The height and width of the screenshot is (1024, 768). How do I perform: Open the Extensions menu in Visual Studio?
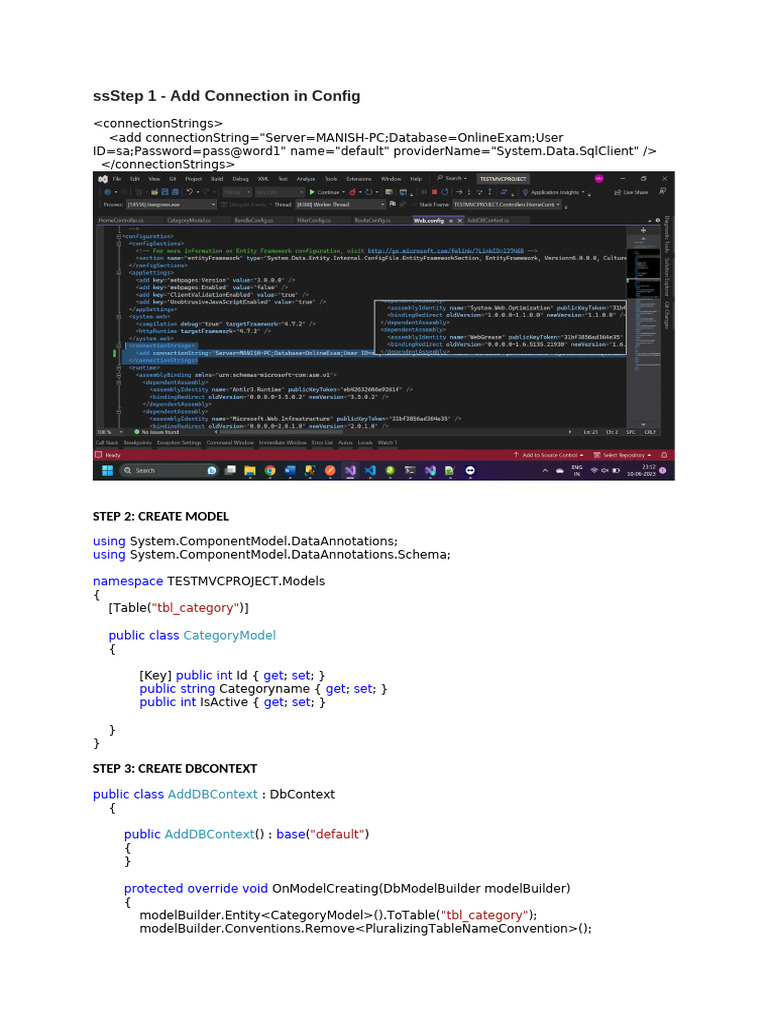pos(359,178)
